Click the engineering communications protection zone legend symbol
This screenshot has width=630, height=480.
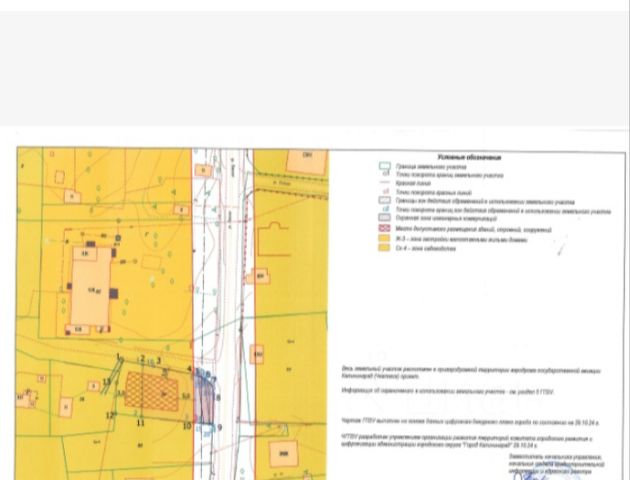pyautogui.click(x=385, y=218)
